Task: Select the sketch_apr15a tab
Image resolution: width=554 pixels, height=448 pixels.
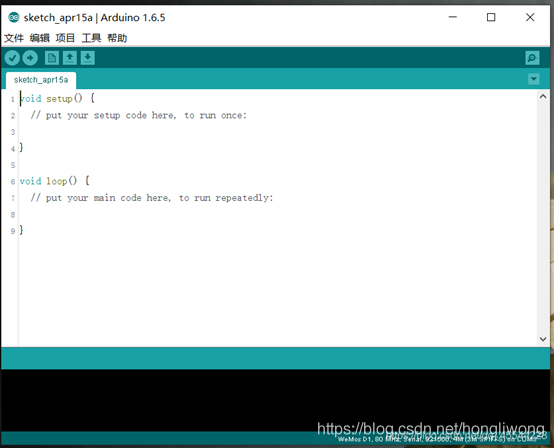Action: pyautogui.click(x=41, y=80)
